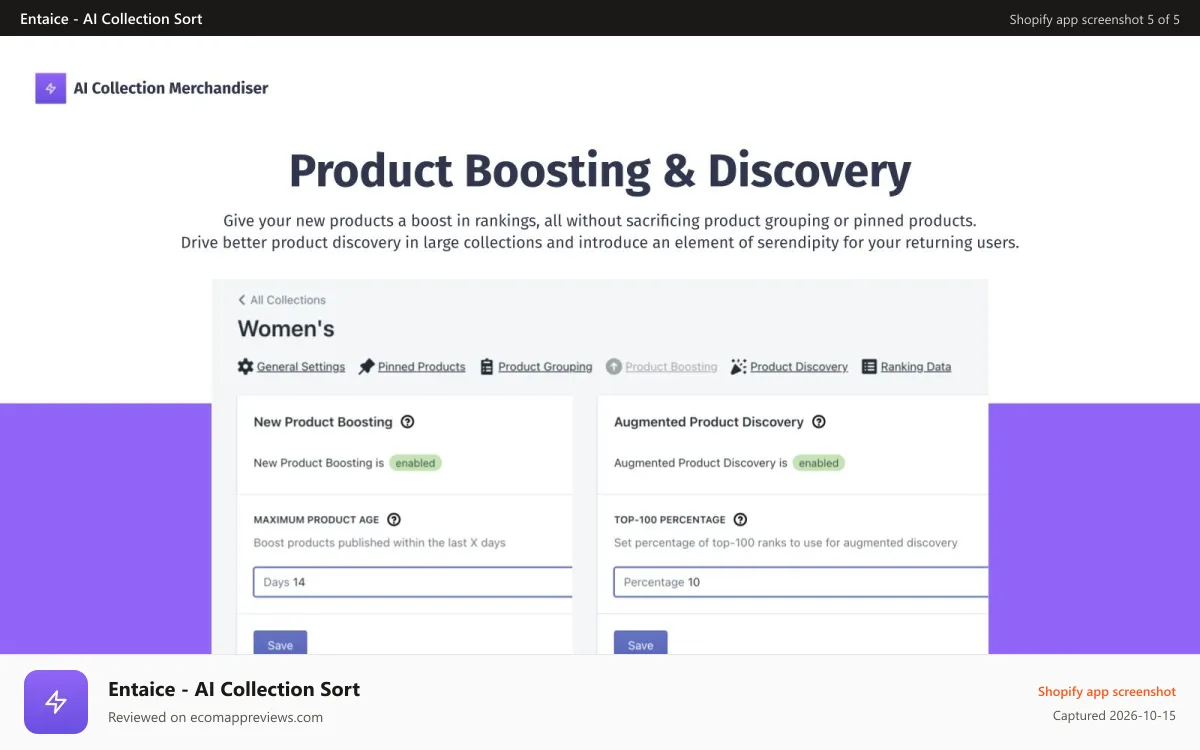
Task: Click the Product Grouping clipboard icon
Action: click(x=487, y=367)
